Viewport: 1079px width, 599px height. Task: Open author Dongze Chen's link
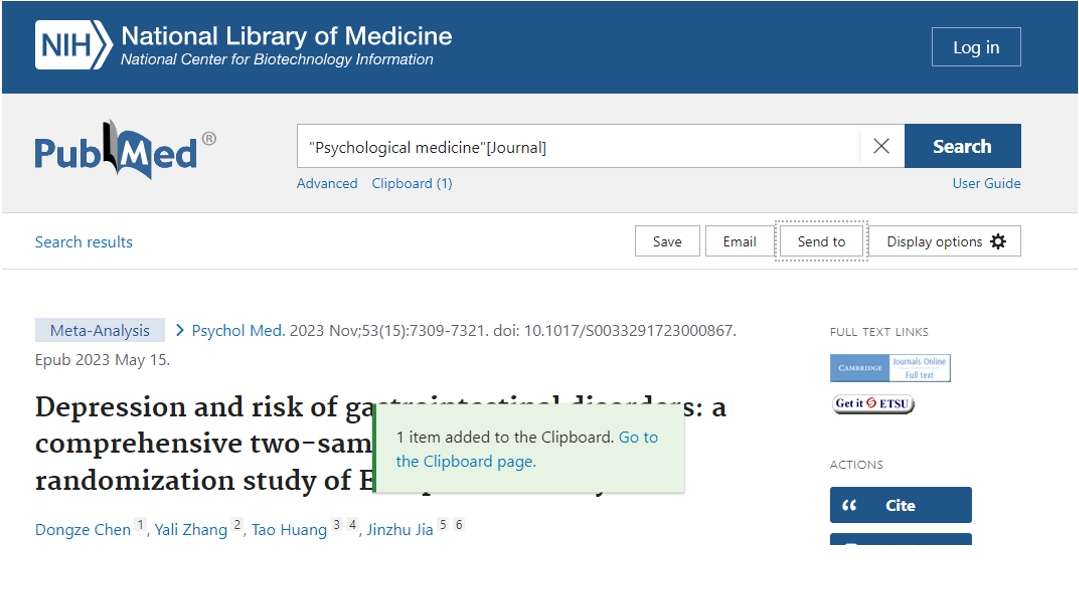tap(83, 529)
